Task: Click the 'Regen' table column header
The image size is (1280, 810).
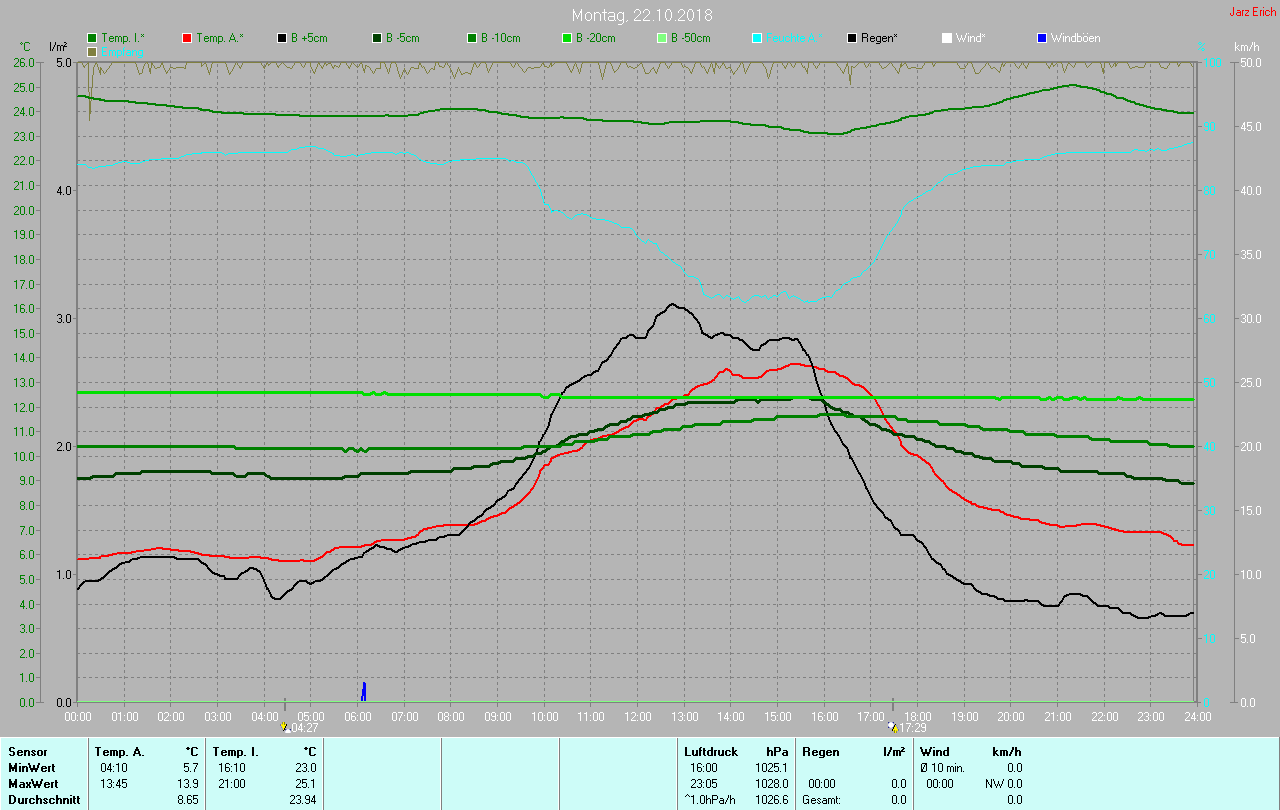Action: pyautogui.click(x=821, y=751)
